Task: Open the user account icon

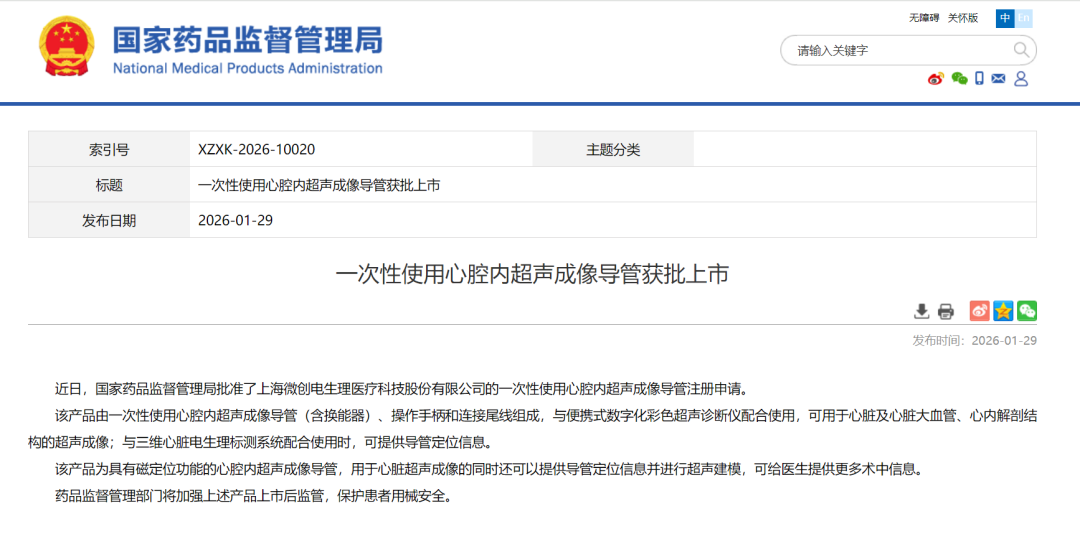Action: (x=1021, y=79)
